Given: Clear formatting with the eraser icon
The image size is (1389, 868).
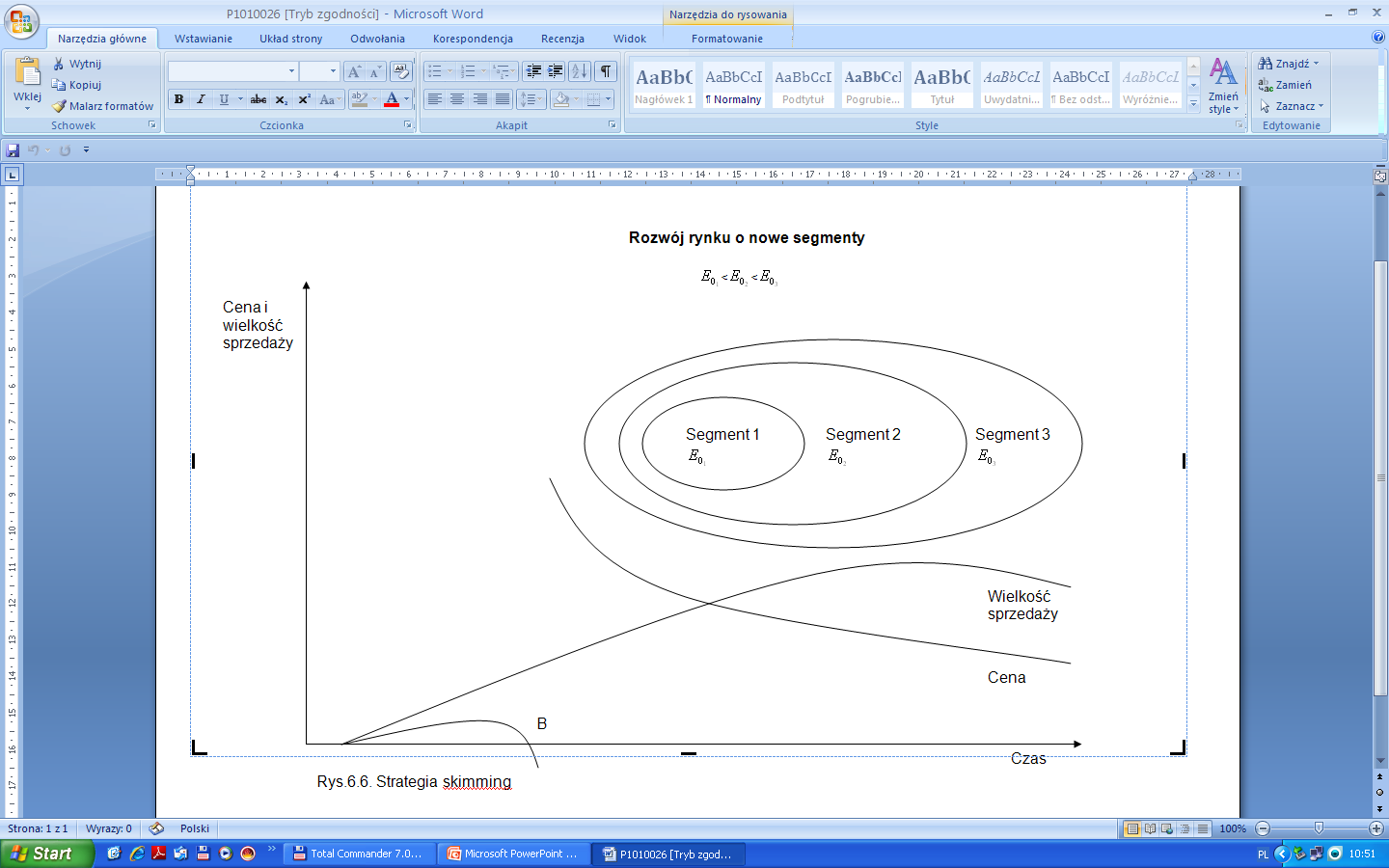Looking at the screenshot, I should (401, 71).
